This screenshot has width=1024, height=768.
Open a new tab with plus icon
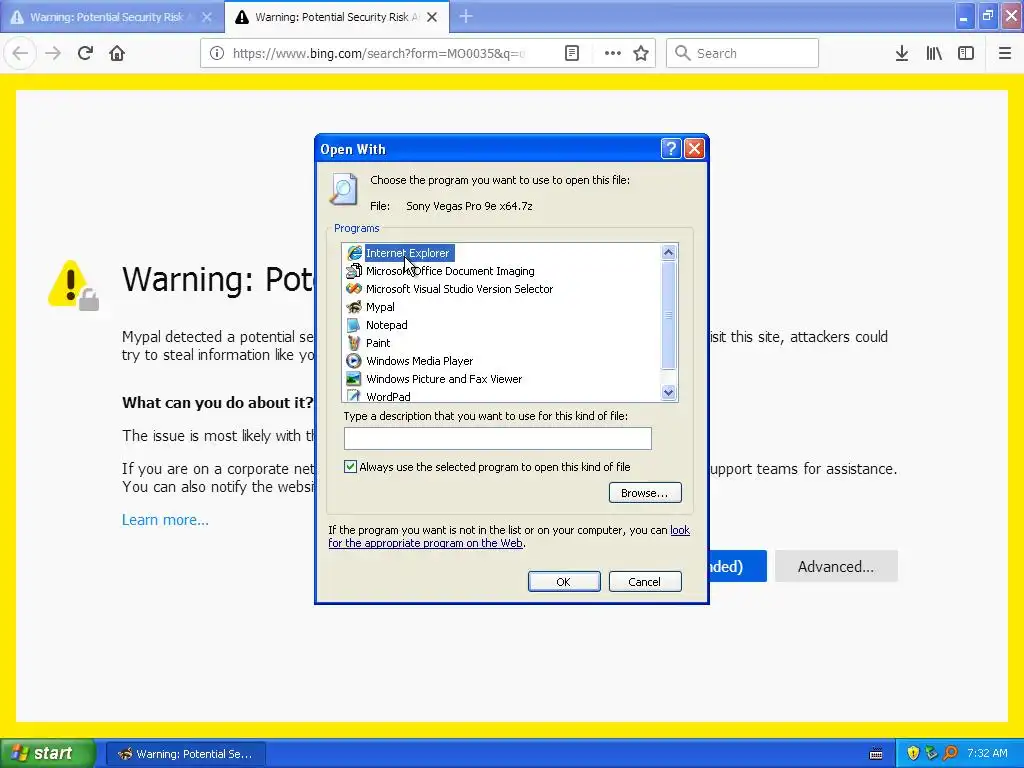[x=466, y=16]
